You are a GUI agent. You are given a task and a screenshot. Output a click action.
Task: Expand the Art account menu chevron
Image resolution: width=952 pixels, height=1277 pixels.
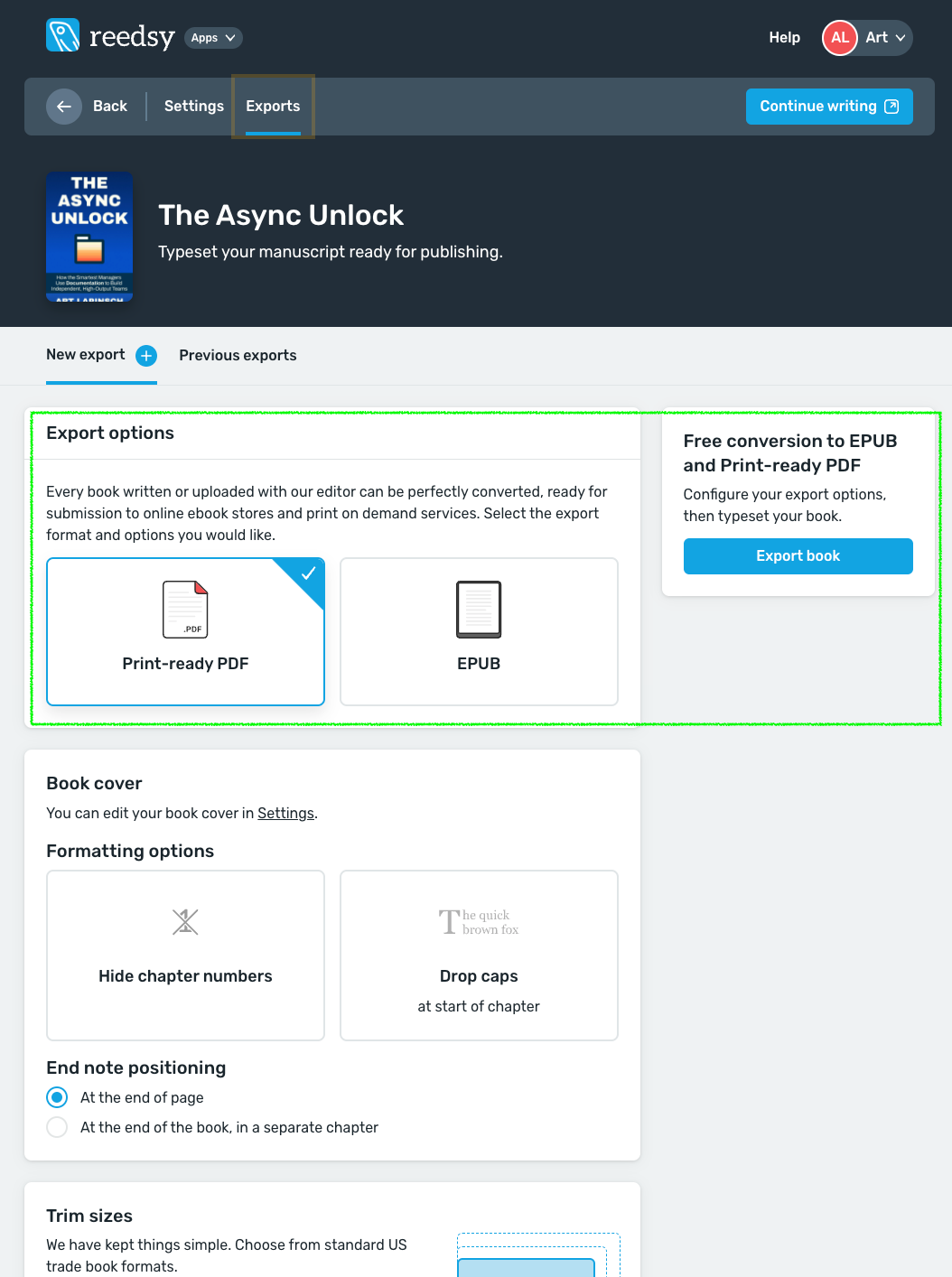pos(901,38)
